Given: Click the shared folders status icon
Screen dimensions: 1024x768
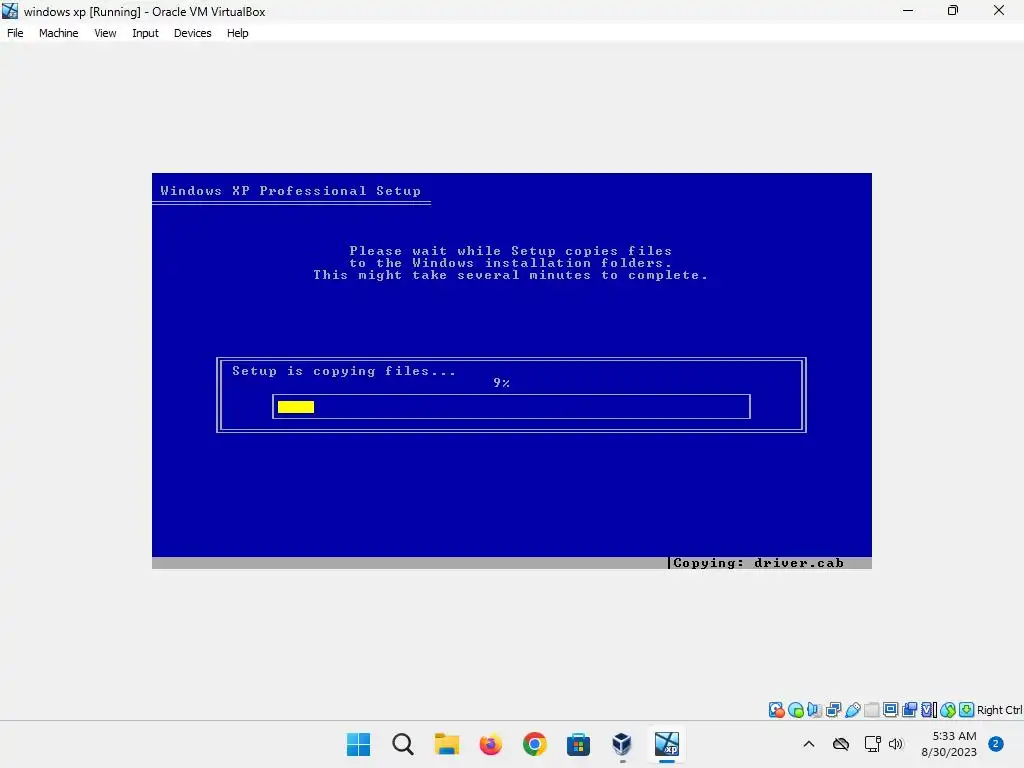Looking at the screenshot, I should point(871,710).
